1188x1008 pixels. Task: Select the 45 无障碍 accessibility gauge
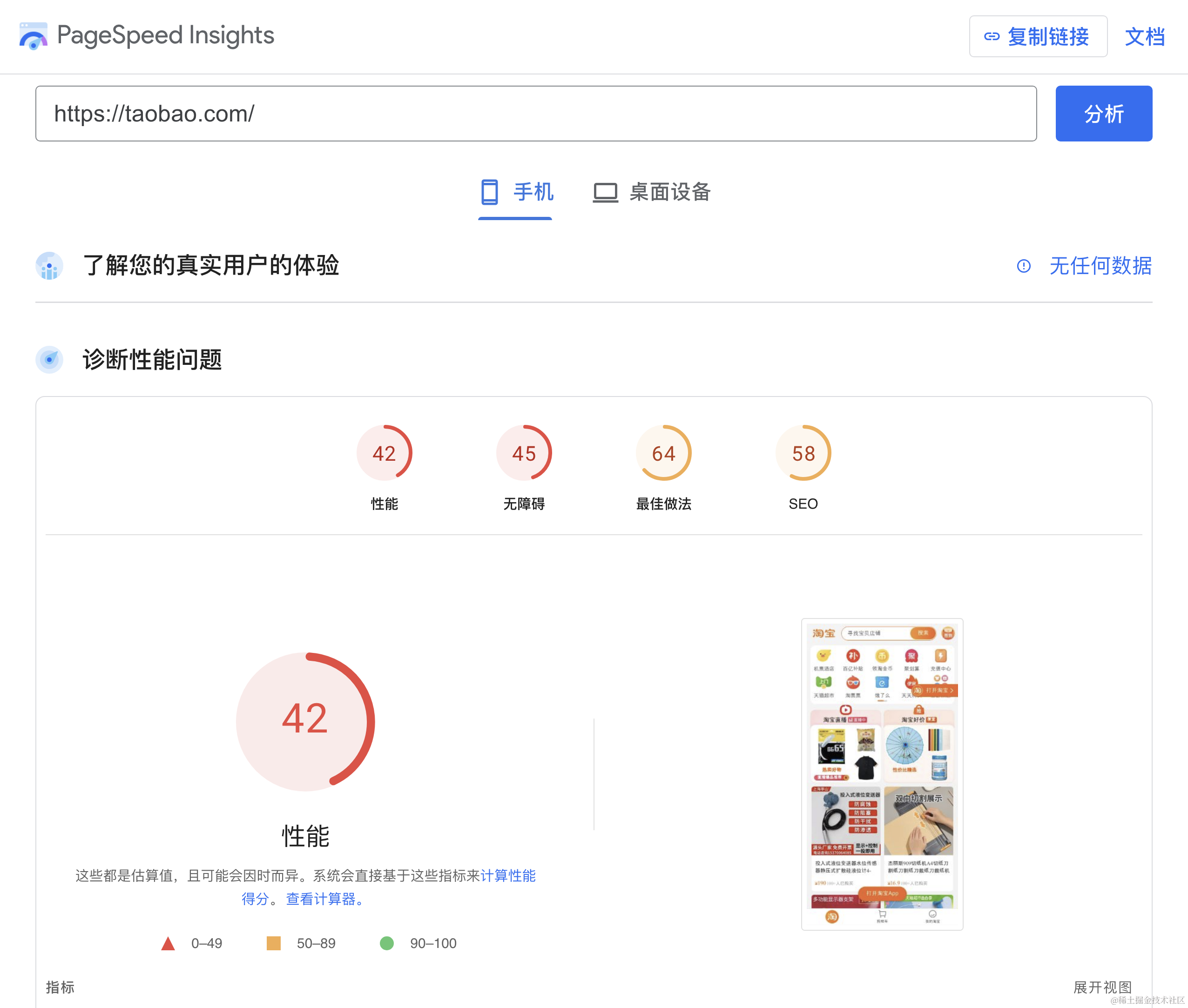pyautogui.click(x=524, y=454)
